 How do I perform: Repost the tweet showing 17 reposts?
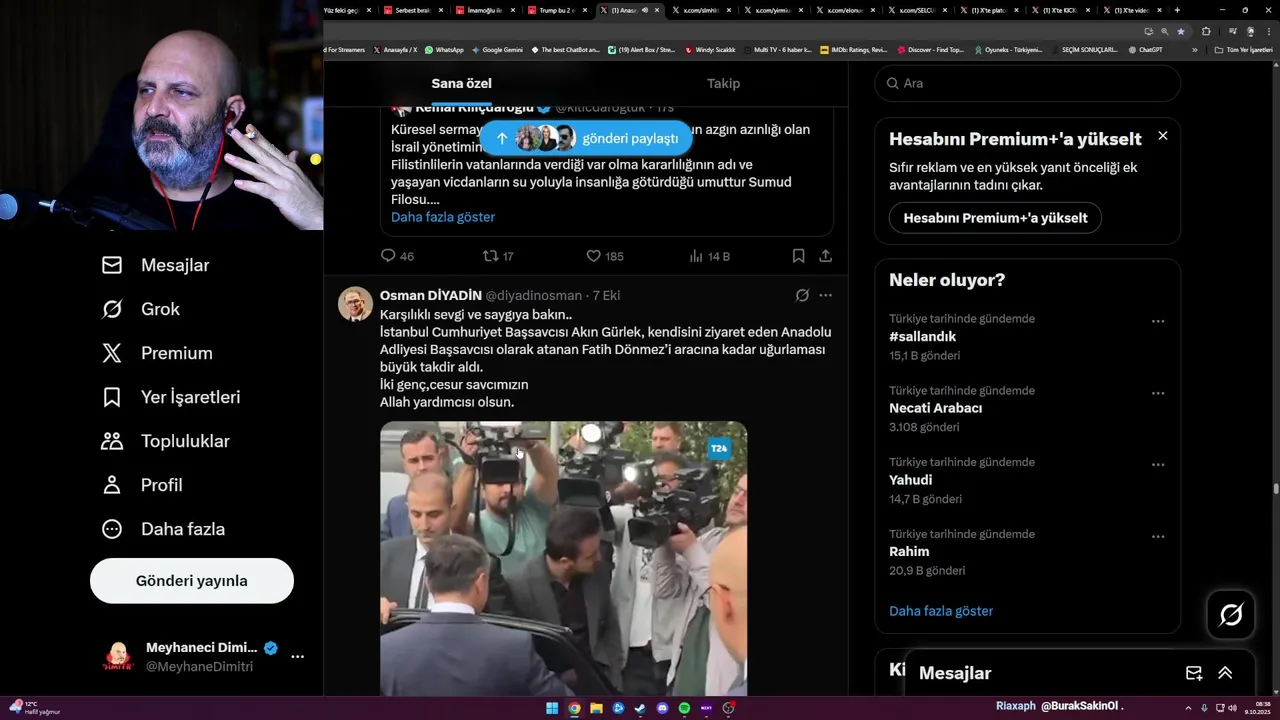(x=498, y=256)
